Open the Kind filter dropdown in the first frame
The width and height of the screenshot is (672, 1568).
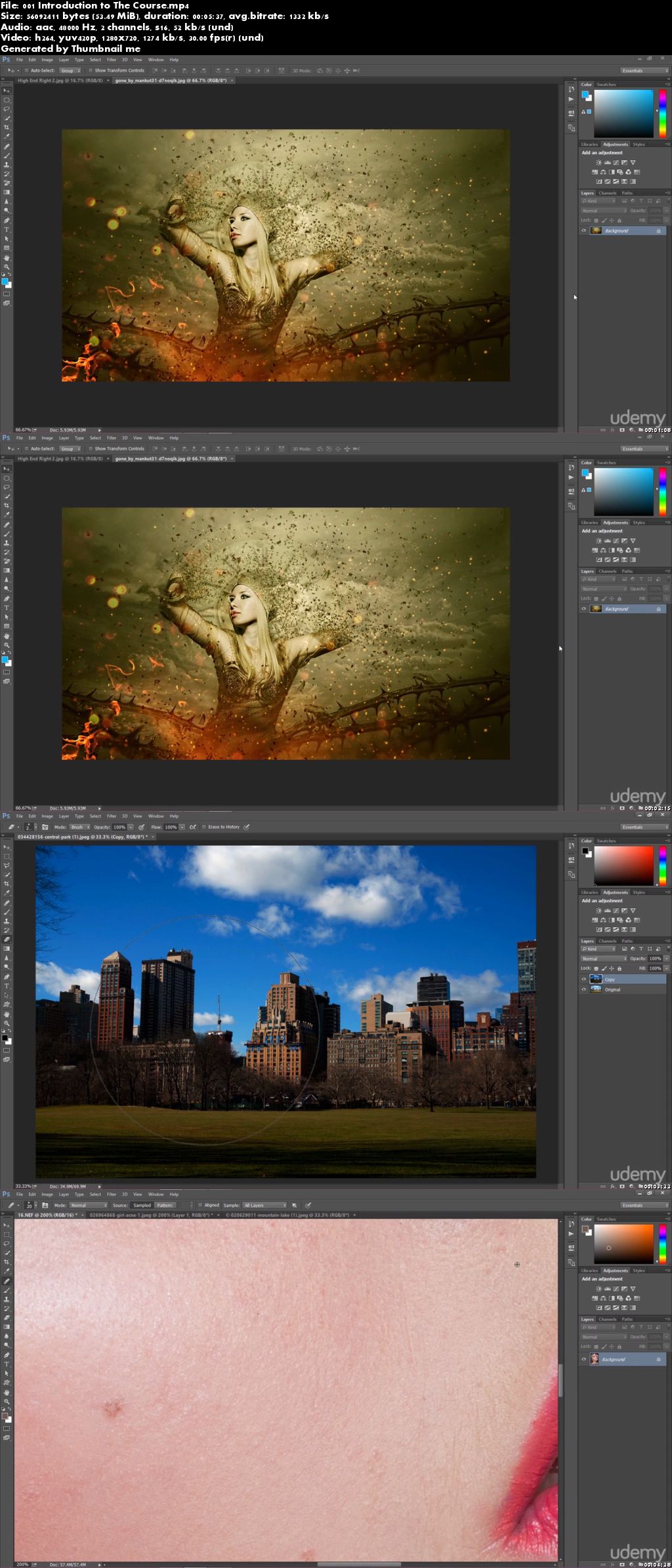click(x=599, y=201)
